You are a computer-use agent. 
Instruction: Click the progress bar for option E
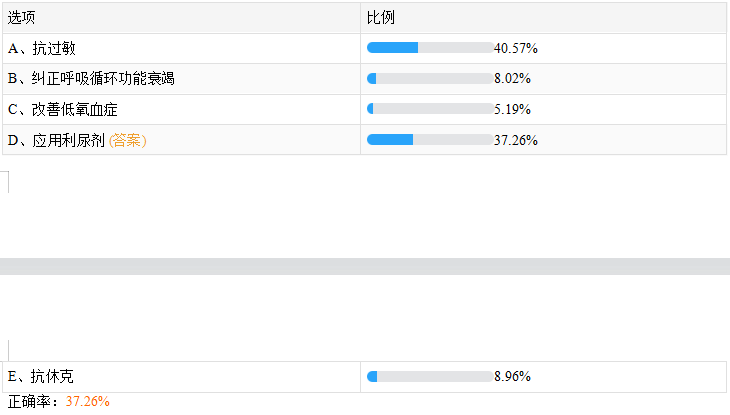tap(430, 377)
